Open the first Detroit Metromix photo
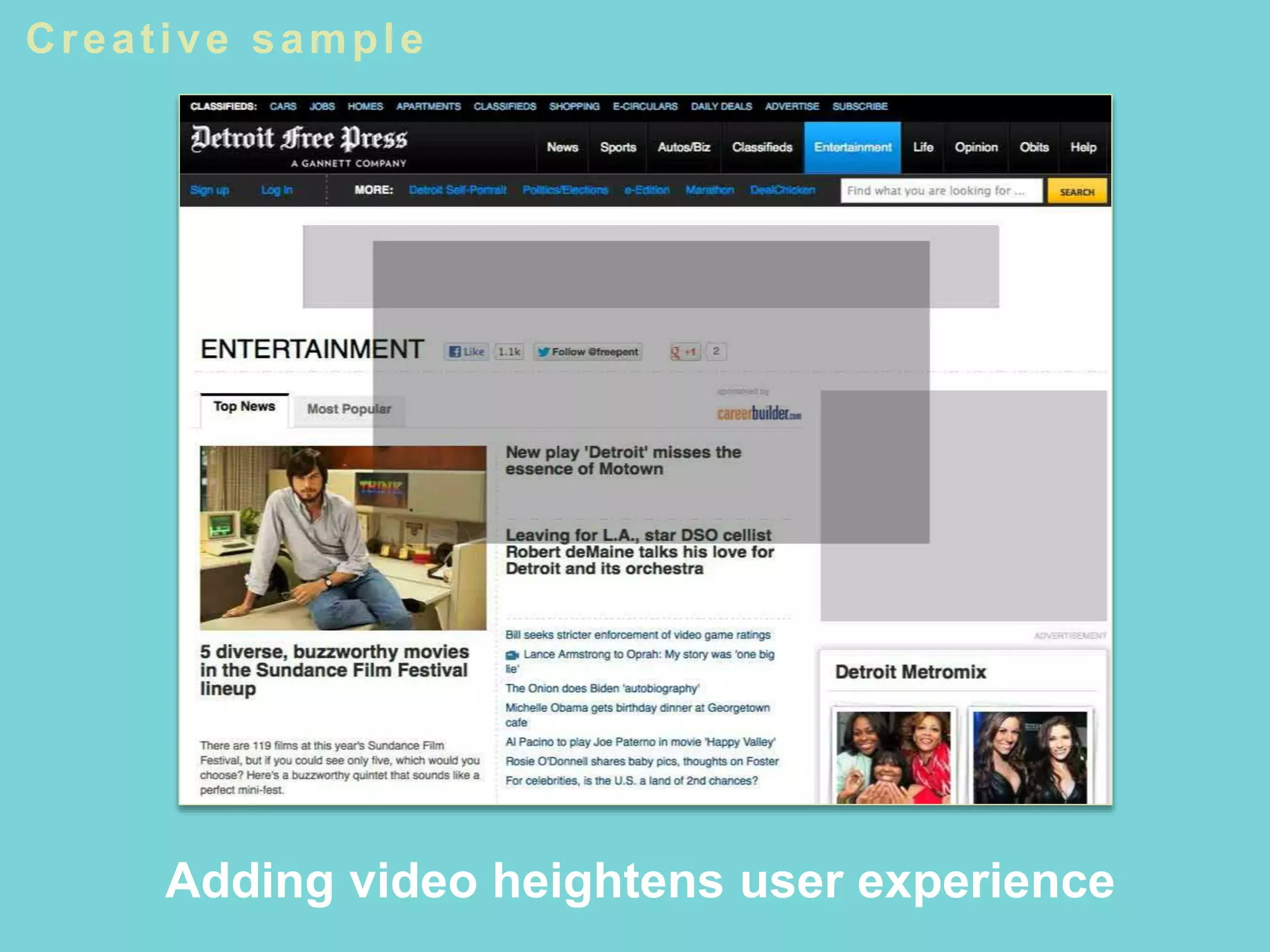Image resolution: width=1270 pixels, height=952 pixels. pyautogui.click(x=893, y=757)
